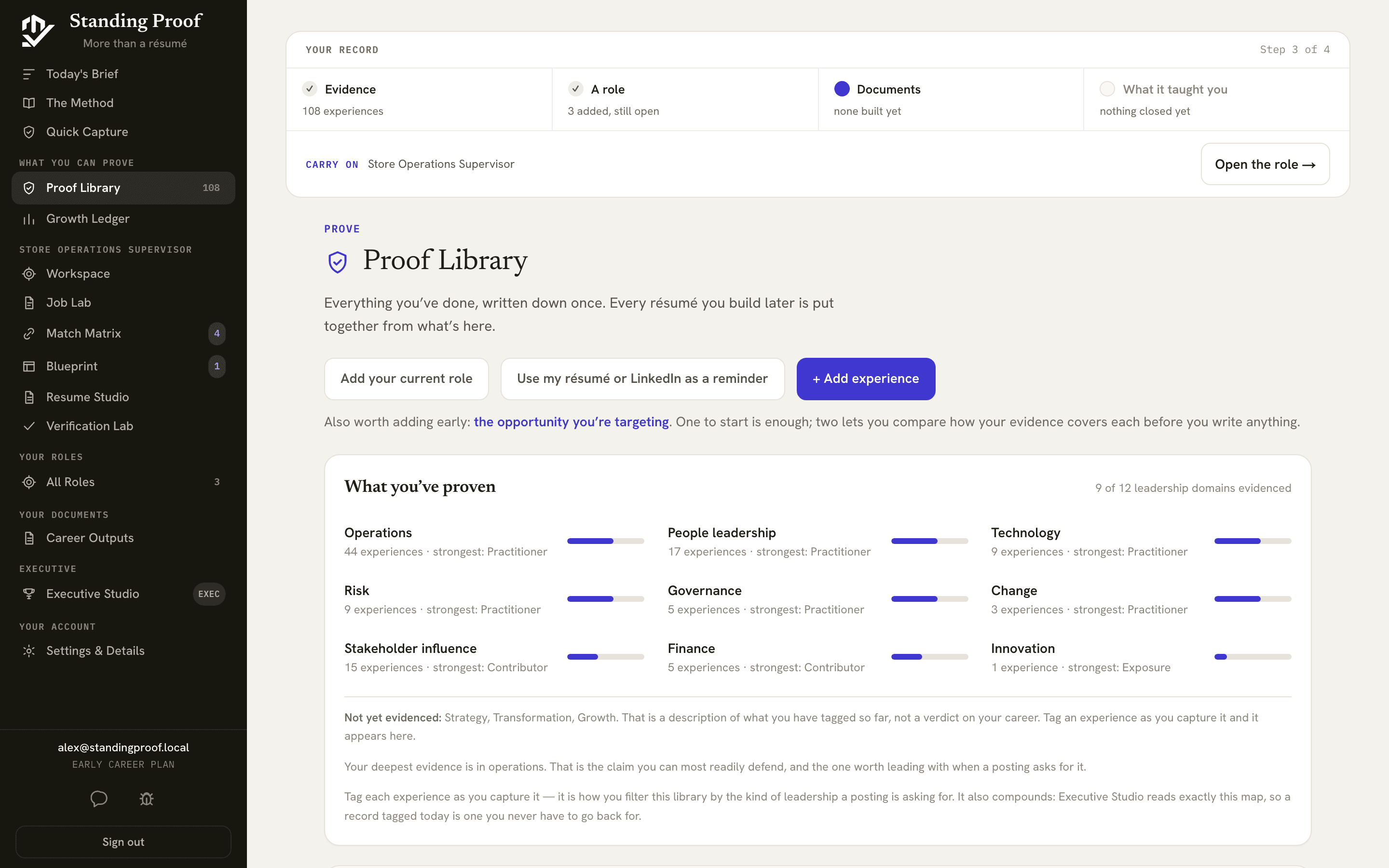Click the Growth Ledger bar chart icon
The height and width of the screenshot is (868, 1389).
click(29, 219)
